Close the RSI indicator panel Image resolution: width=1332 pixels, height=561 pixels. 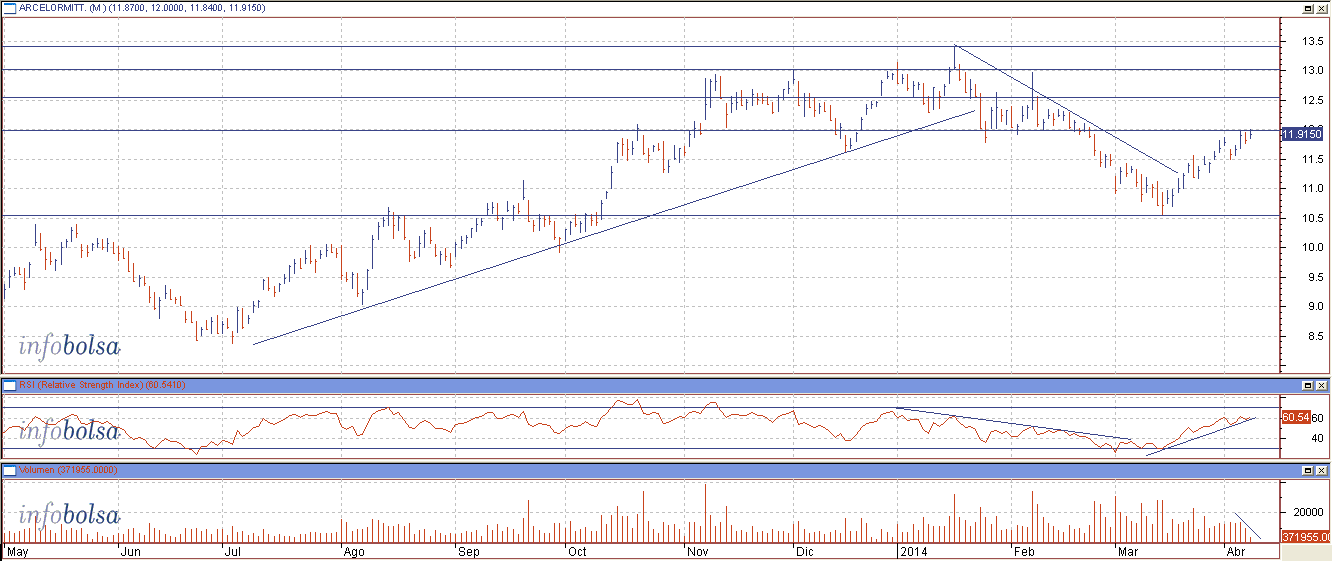(1322, 385)
